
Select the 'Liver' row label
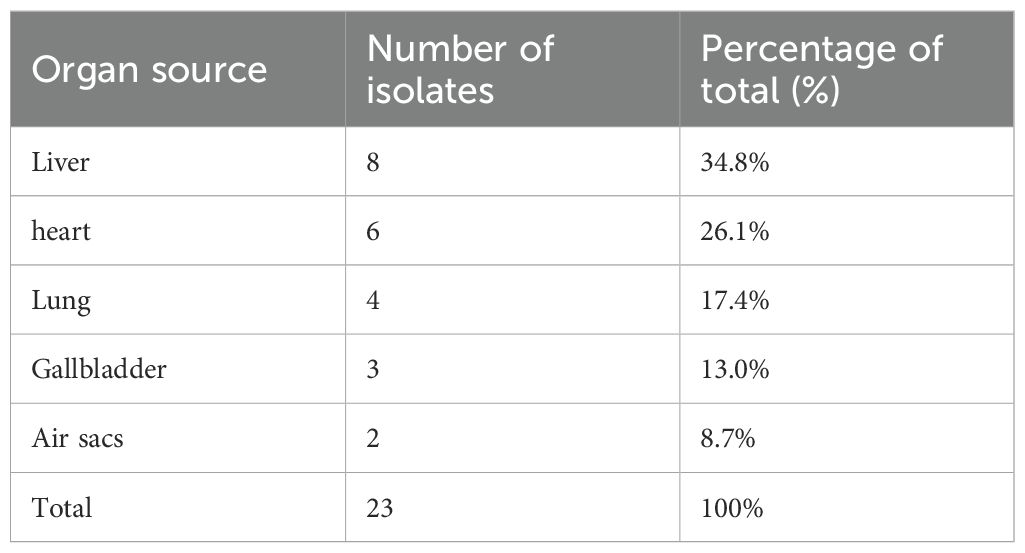pyautogui.click(x=61, y=161)
